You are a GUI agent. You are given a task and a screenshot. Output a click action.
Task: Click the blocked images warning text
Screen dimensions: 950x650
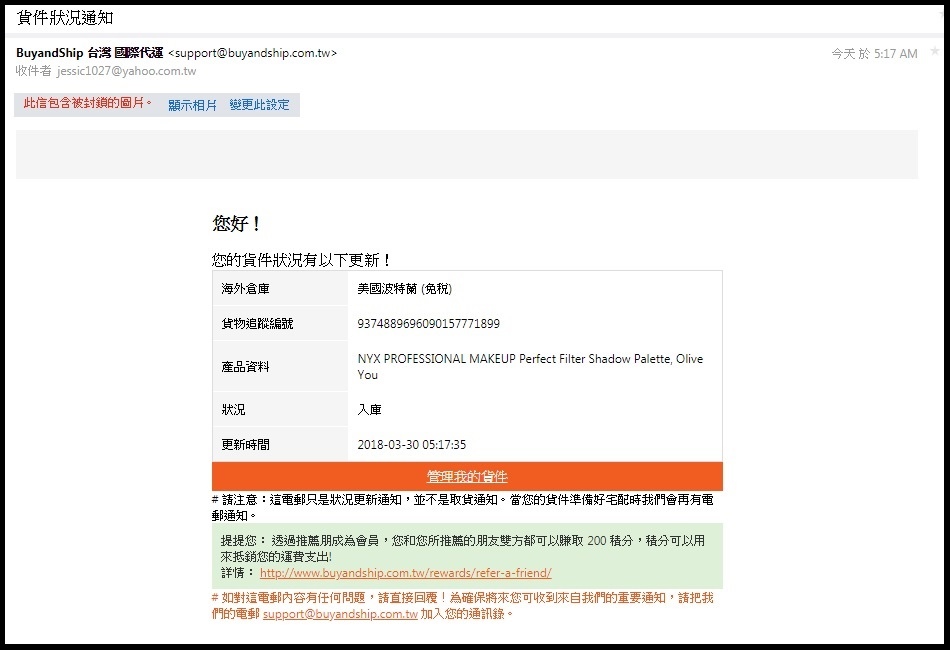pyautogui.click(x=88, y=103)
